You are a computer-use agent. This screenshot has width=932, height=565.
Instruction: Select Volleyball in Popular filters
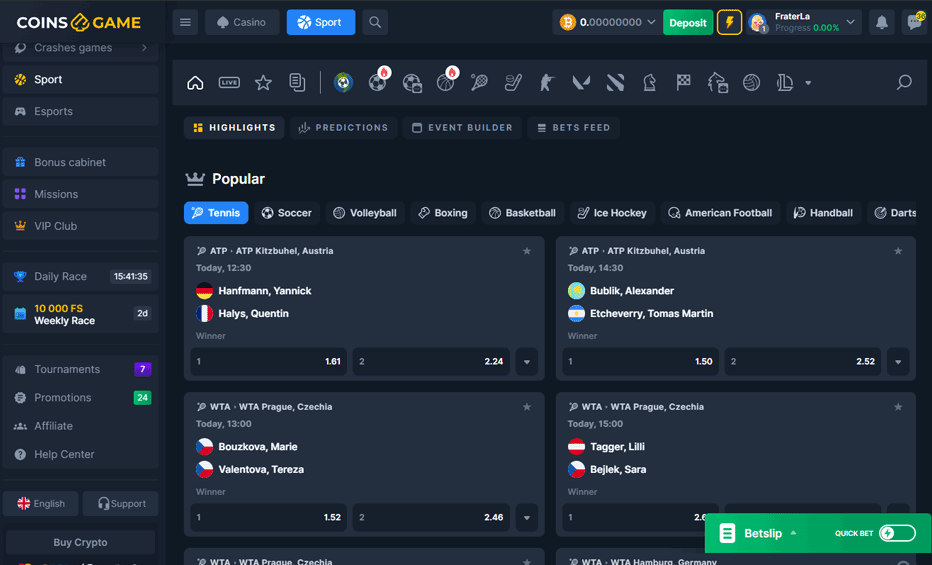(365, 213)
